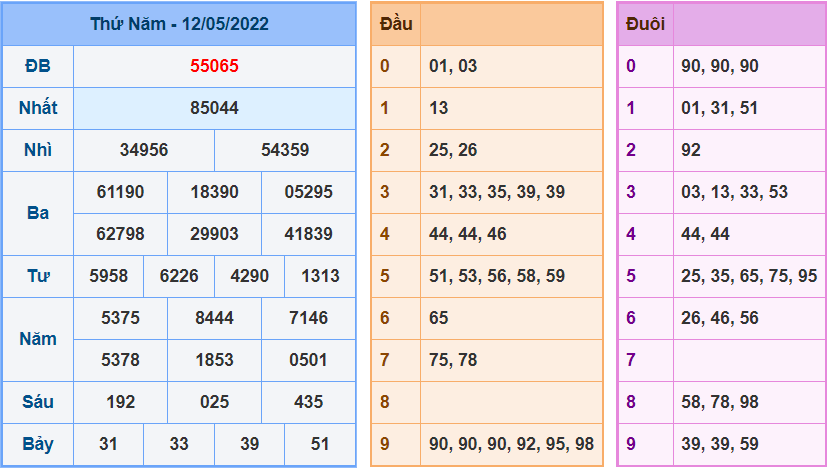Click Bảy prize cell 33

179,444
